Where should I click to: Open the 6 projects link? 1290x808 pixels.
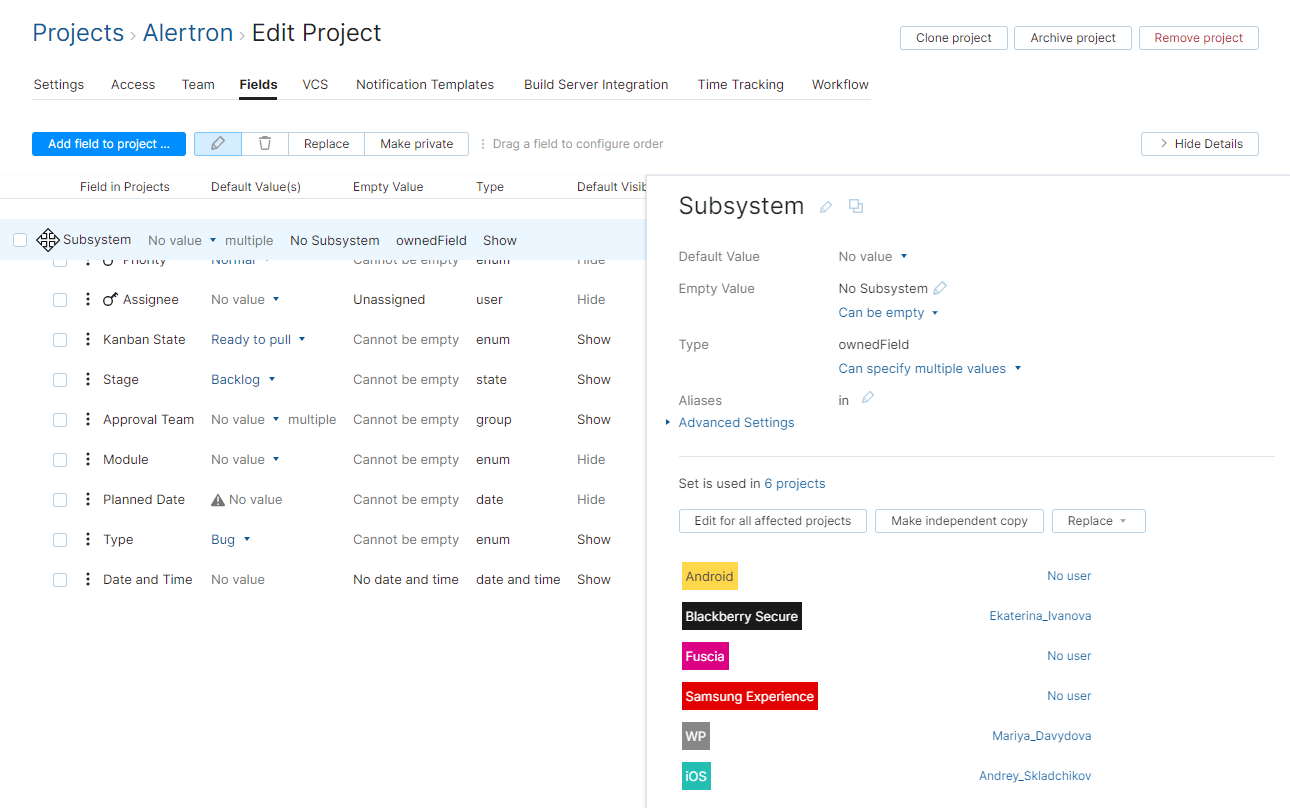pos(795,483)
